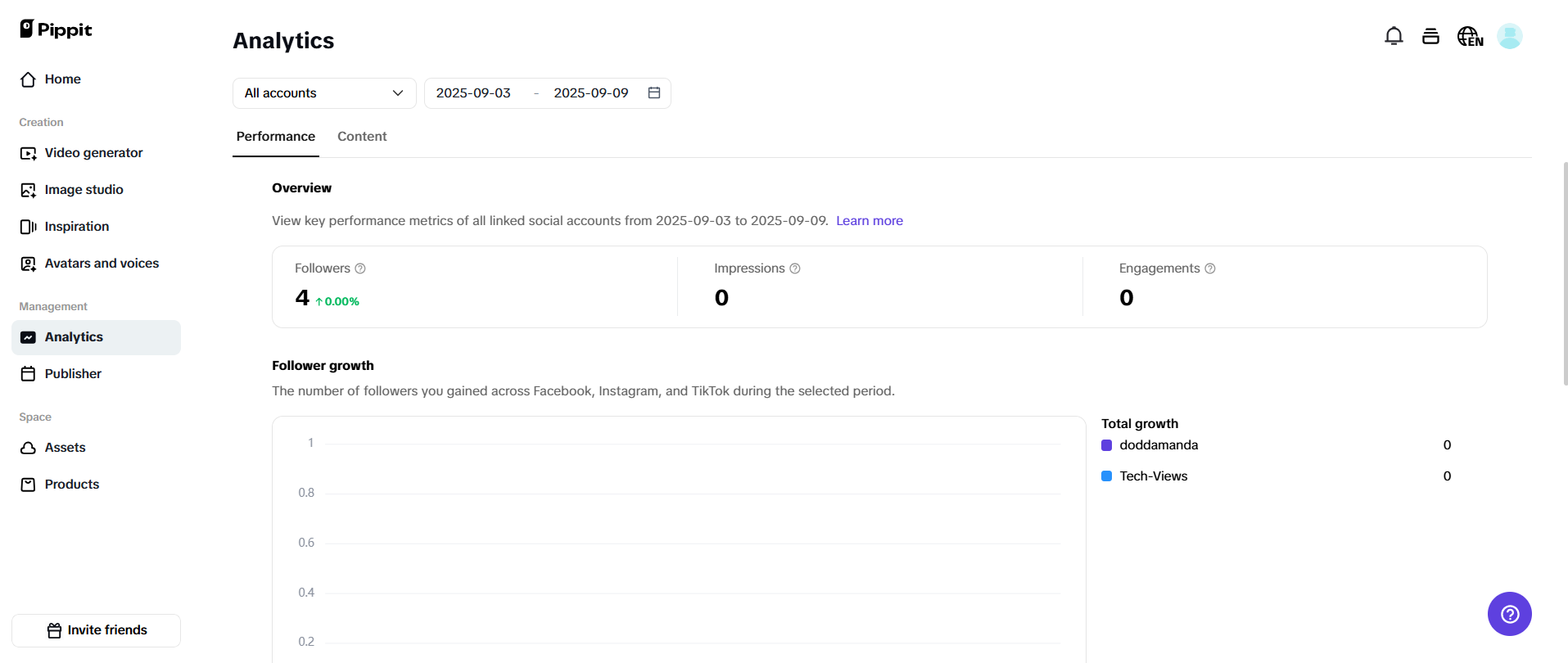Click the stacked credits icon in header
The width and height of the screenshot is (1568, 663).
(1430, 36)
